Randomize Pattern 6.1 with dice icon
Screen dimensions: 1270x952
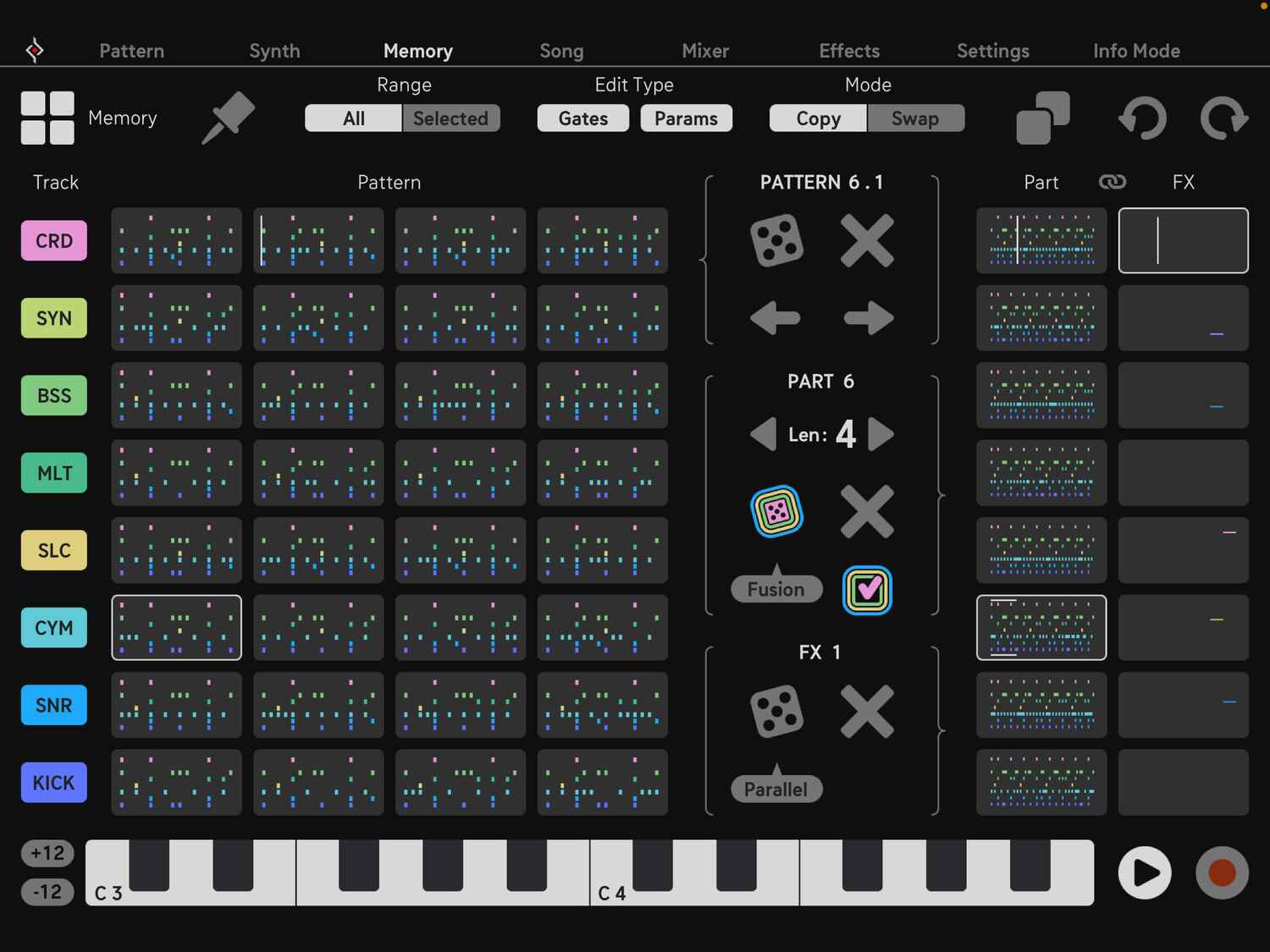tap(776, 240)
